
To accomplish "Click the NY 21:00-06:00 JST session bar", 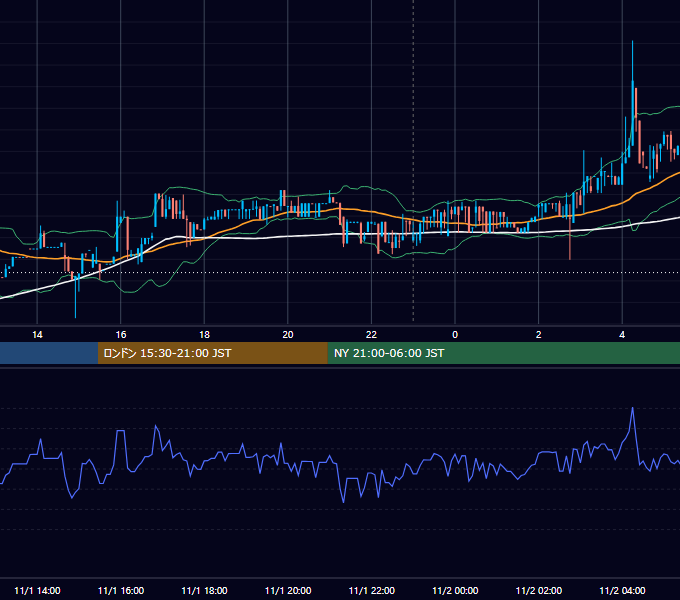I will coord(503,353).
